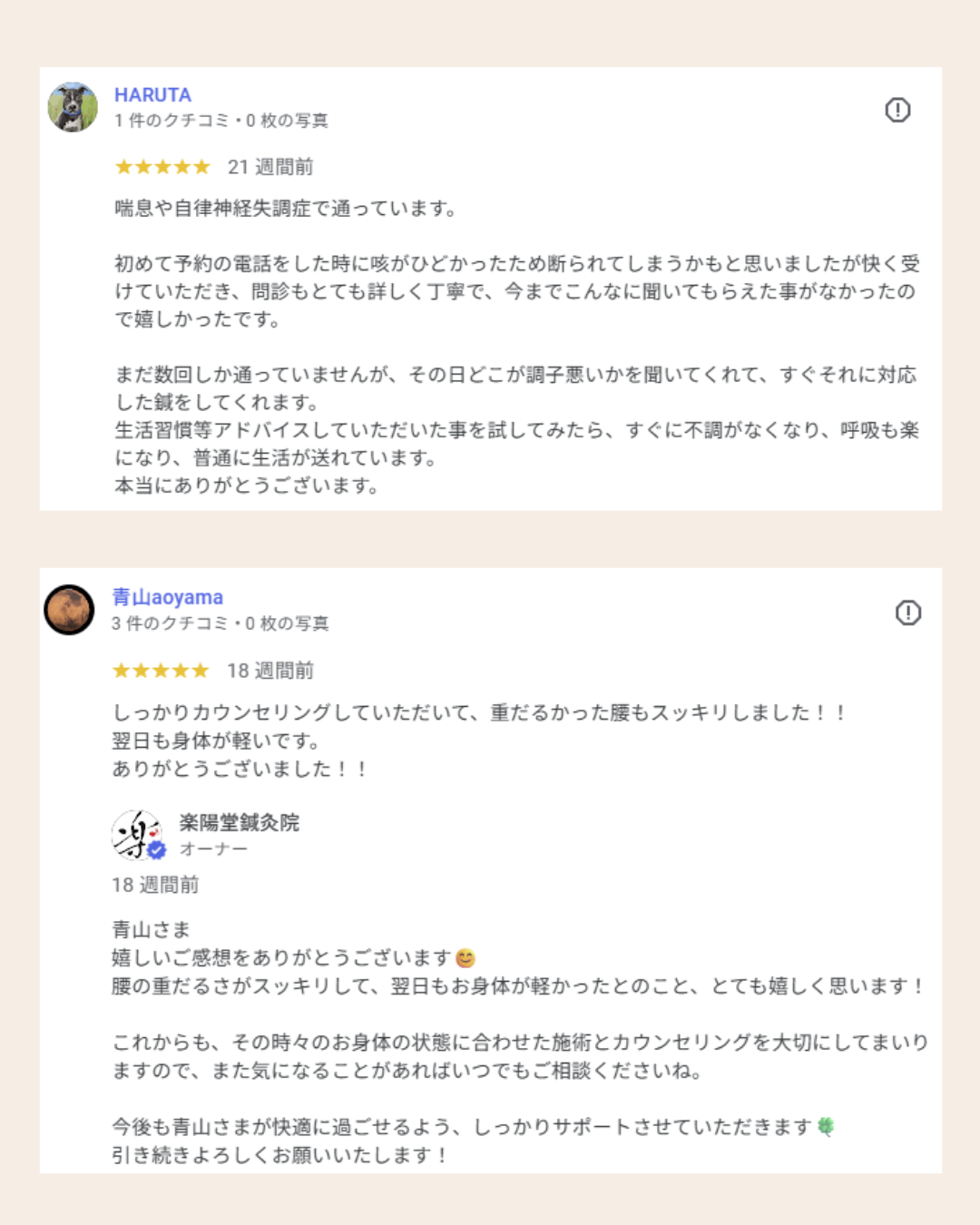Screen dimensions: 980x1225
Task: Click report icon on HARUTA's review
Action: 897,110
